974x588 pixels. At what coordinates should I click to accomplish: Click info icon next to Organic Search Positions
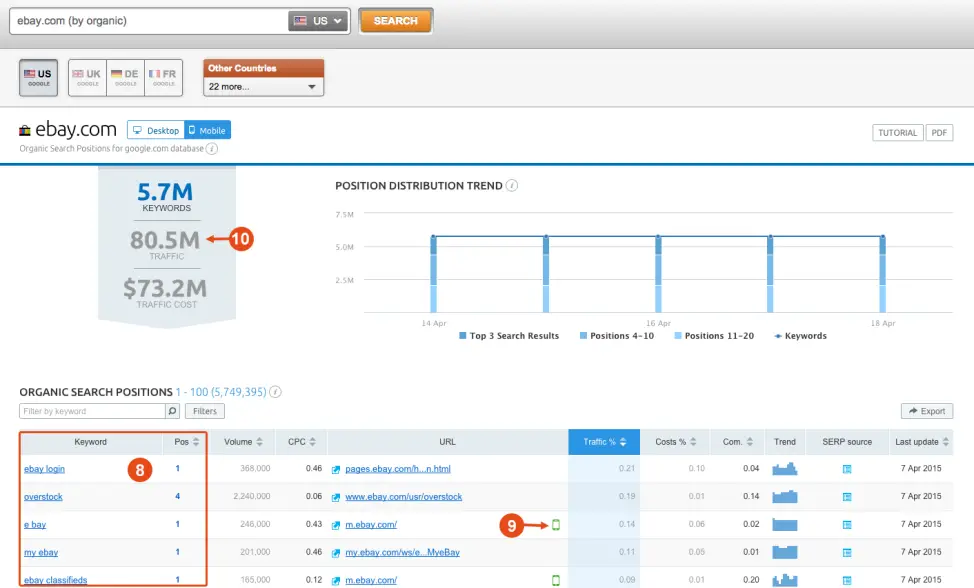275,392
